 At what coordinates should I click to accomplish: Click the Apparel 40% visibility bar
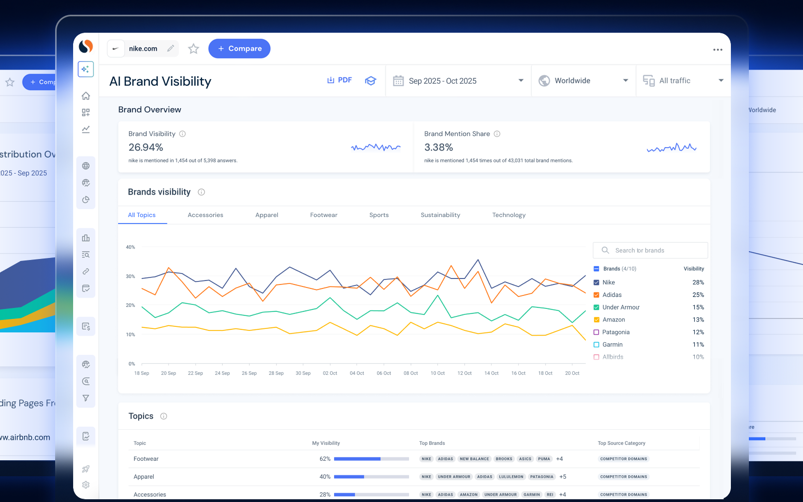[371, 477]
